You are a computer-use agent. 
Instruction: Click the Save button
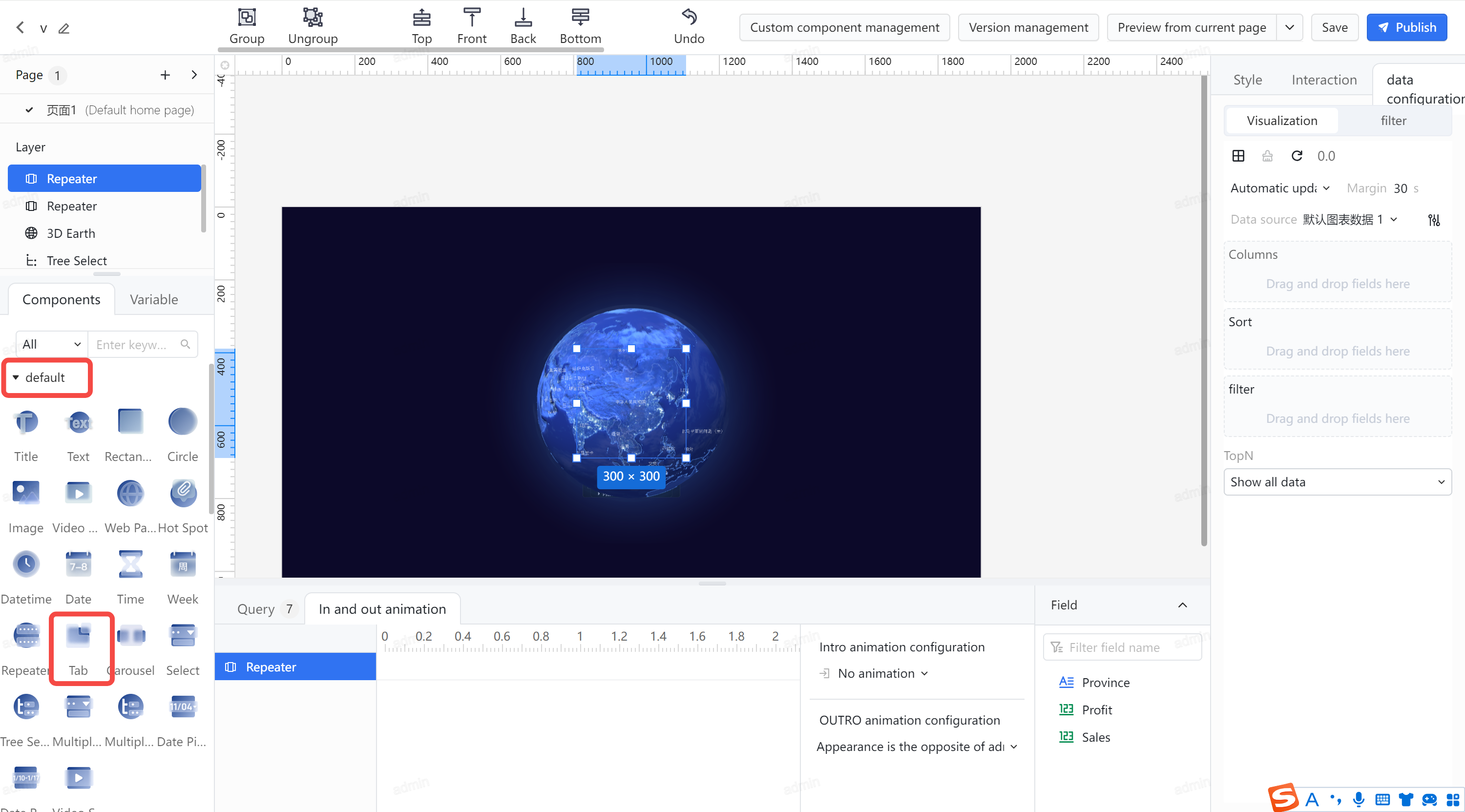click(1334, 27)
